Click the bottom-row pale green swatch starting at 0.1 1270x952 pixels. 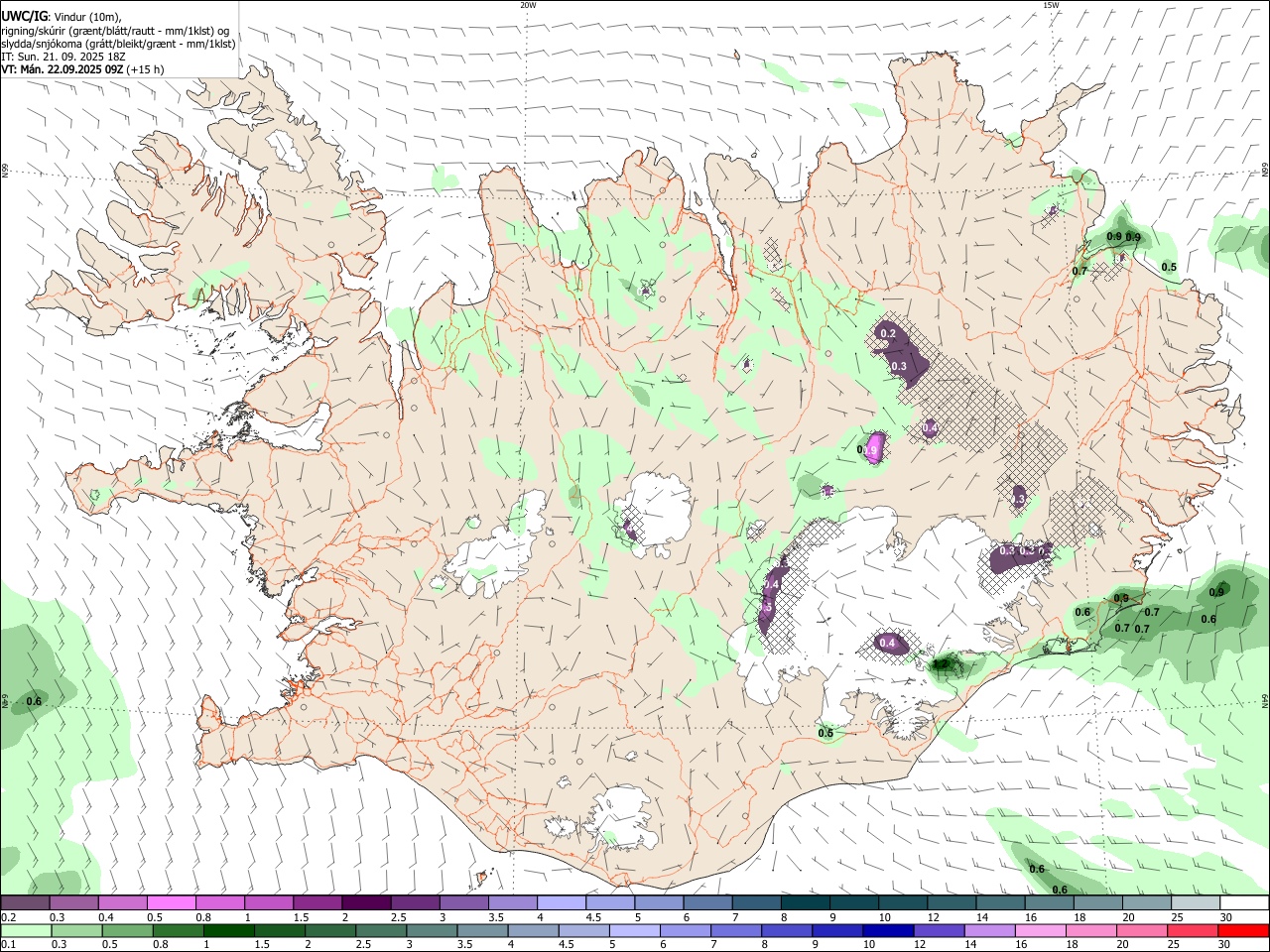point(26,930)
